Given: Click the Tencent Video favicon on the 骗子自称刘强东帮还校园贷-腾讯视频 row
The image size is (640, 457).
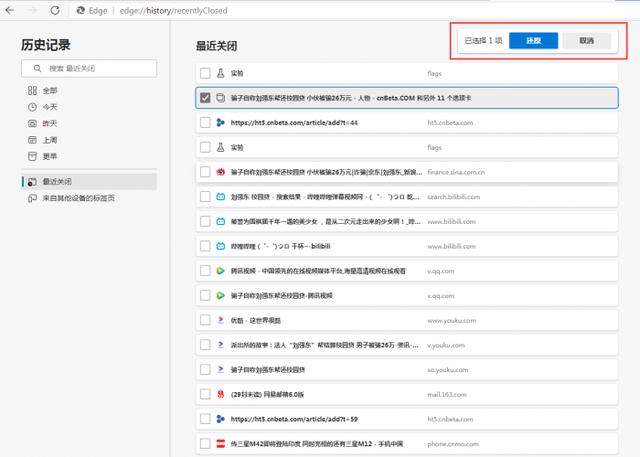Looking at the screenshot, I should coord(220,295).
